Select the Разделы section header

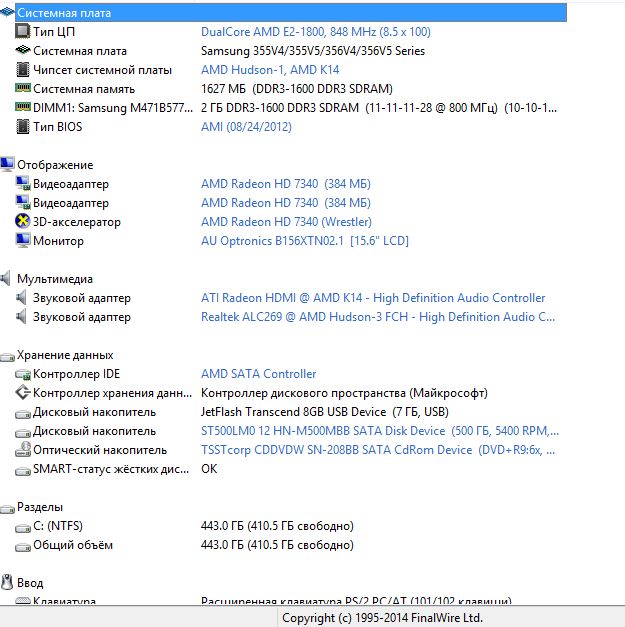tap(40, 507)
